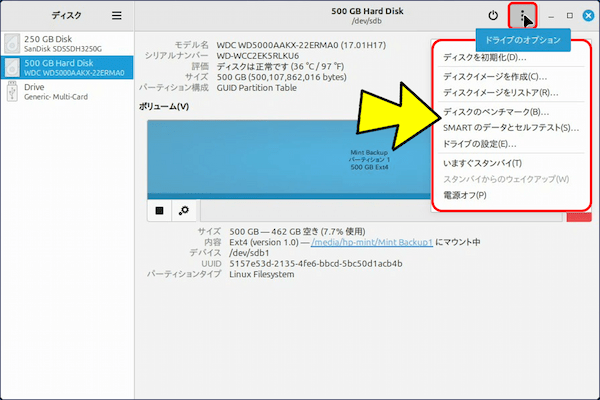
Task: Open ドライブの設定(E)… from the menu
Action: (x=486, y=145)
